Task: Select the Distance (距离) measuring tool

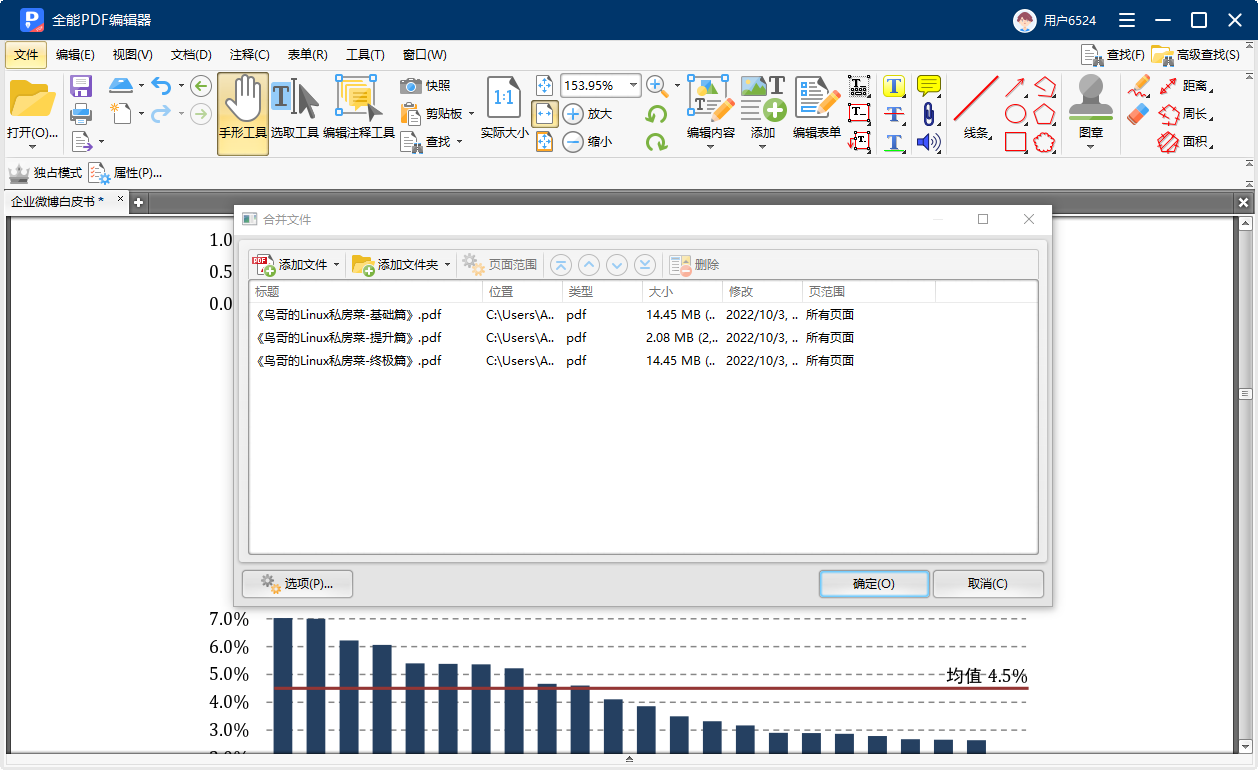Action: click(1168, 86)
